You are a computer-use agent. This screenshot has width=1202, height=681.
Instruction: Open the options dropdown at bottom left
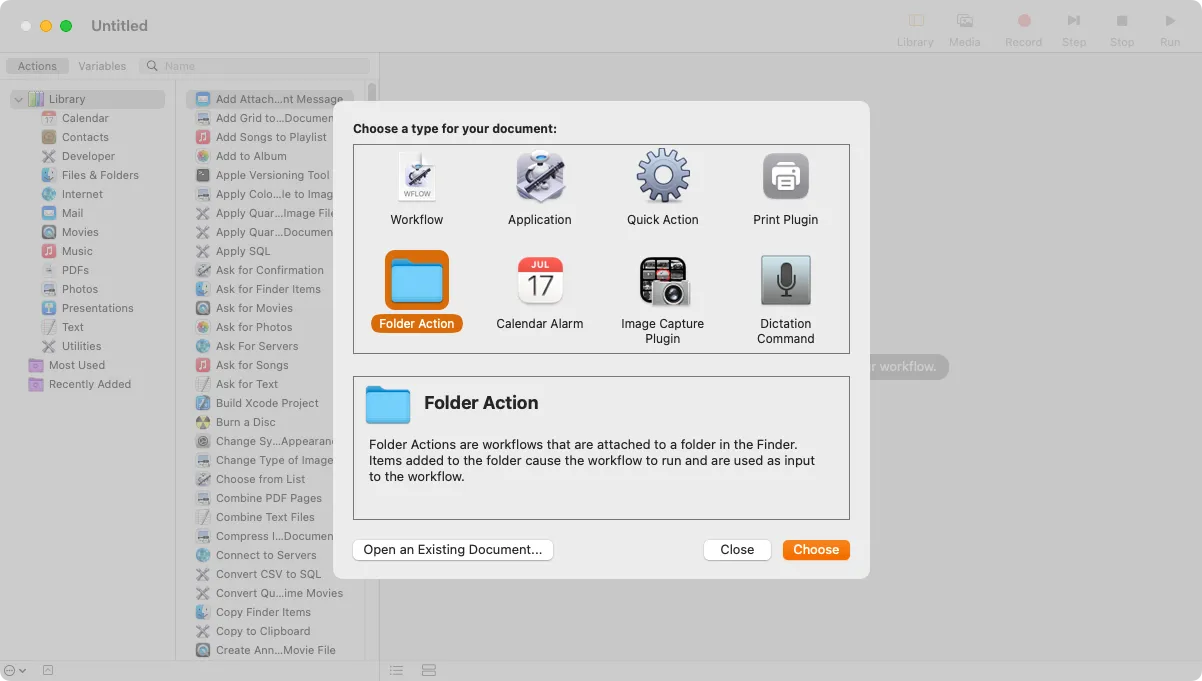click(x=12, y=670)
